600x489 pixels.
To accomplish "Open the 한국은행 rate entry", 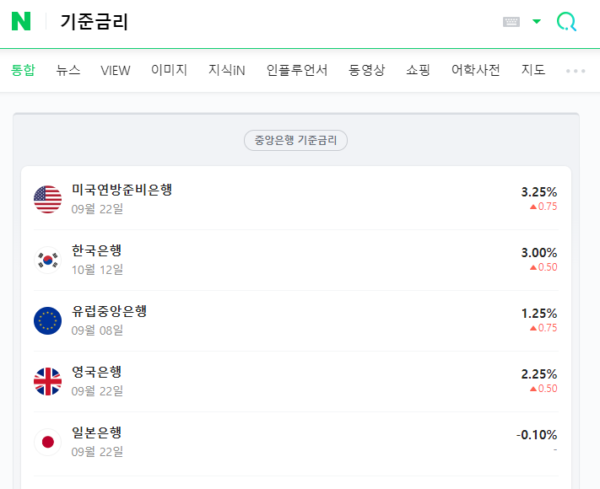I will coord(97,250).
